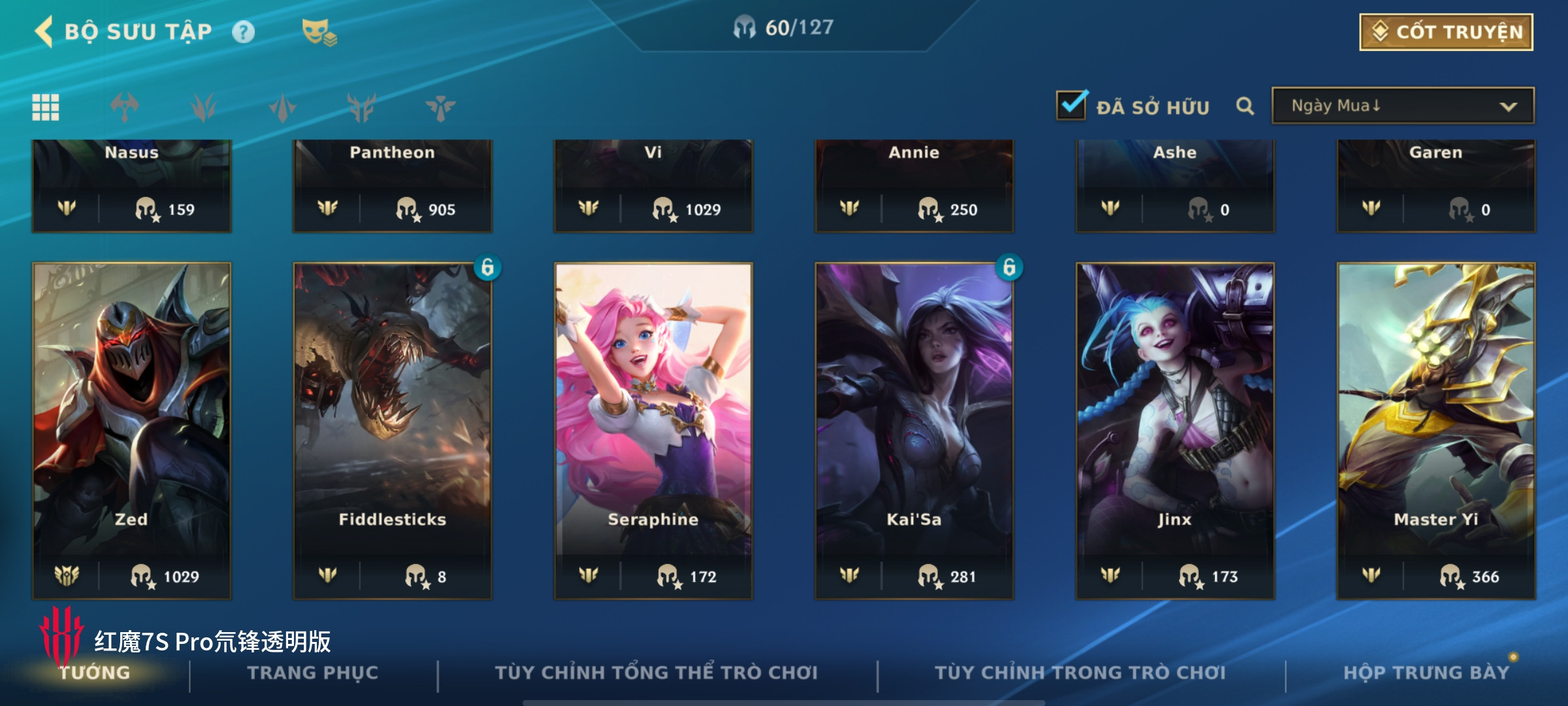This screenshot has width=1568, height=706.
Task: Open champion search magnifier icon
Action: tap(1245, 106)
